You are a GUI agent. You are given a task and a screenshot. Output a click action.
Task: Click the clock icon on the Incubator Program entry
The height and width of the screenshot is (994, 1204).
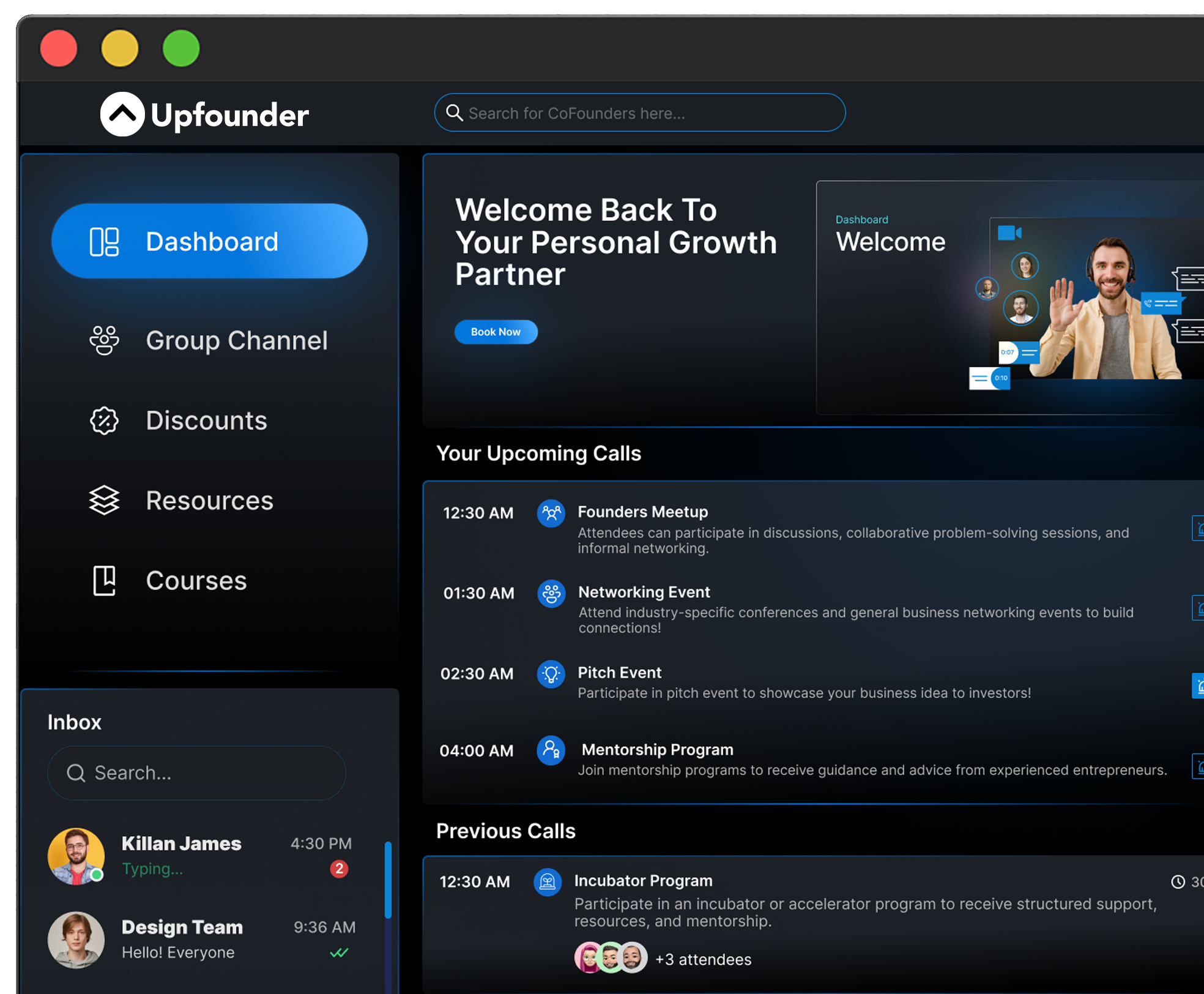(x=1178, y=882)
